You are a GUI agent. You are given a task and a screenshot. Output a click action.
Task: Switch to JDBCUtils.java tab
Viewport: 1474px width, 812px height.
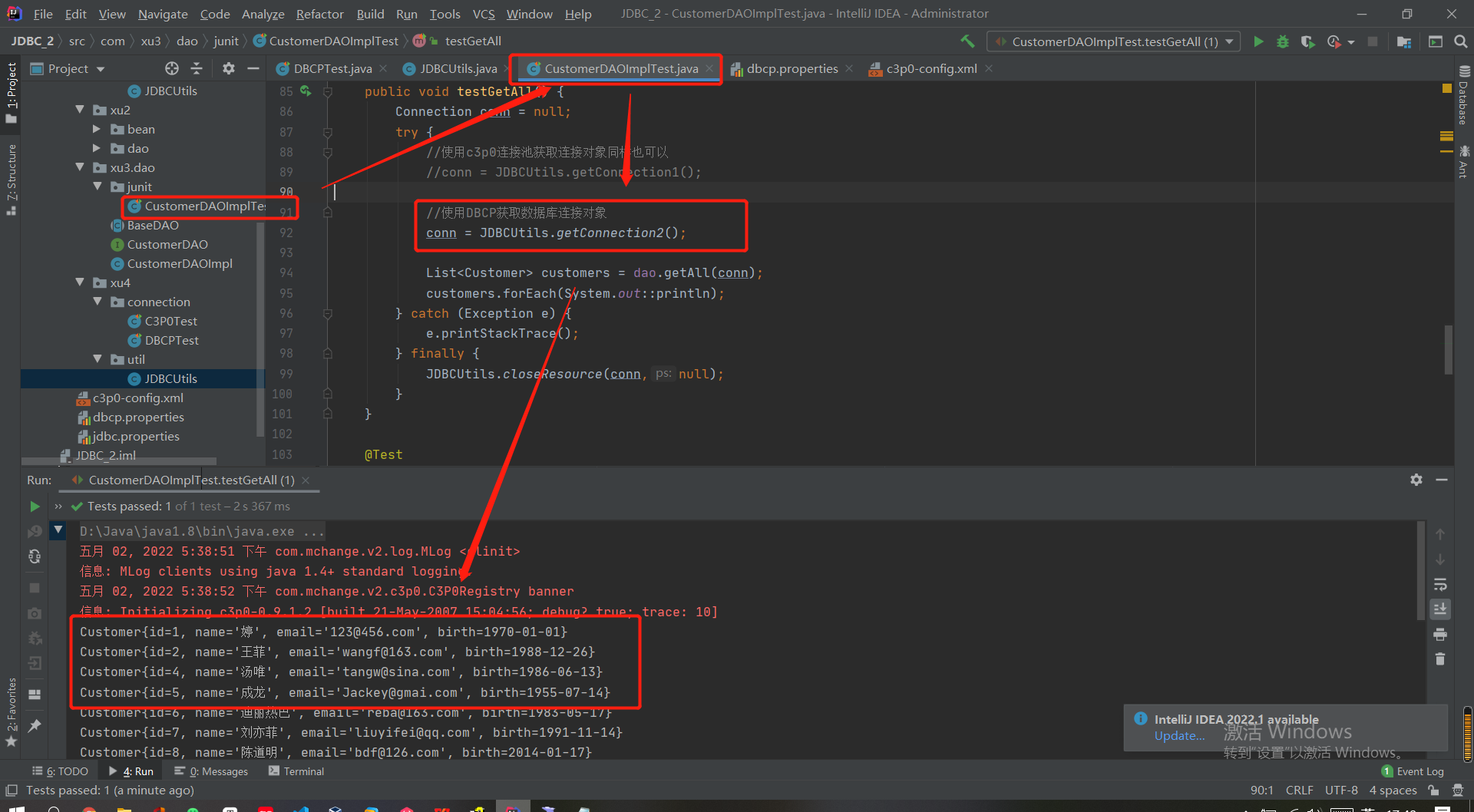(458, 68)
